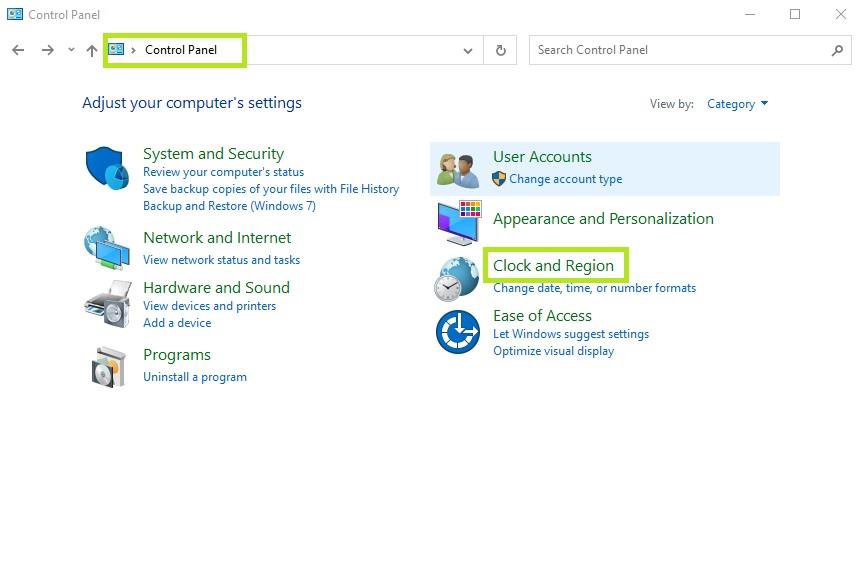
Task: Click the System and Security shield icon
Action: pyautogui.click(x=107, y=168)
